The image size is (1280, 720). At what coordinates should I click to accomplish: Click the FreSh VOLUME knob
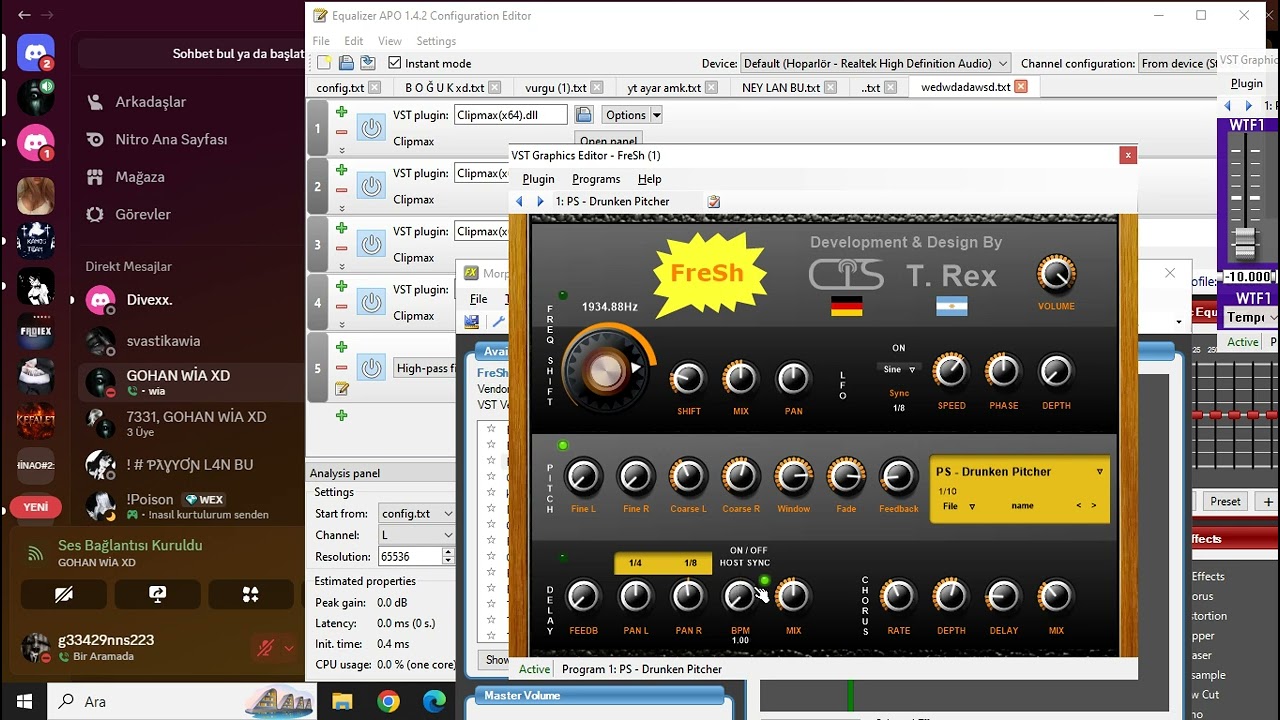[x=1056, y=275]
